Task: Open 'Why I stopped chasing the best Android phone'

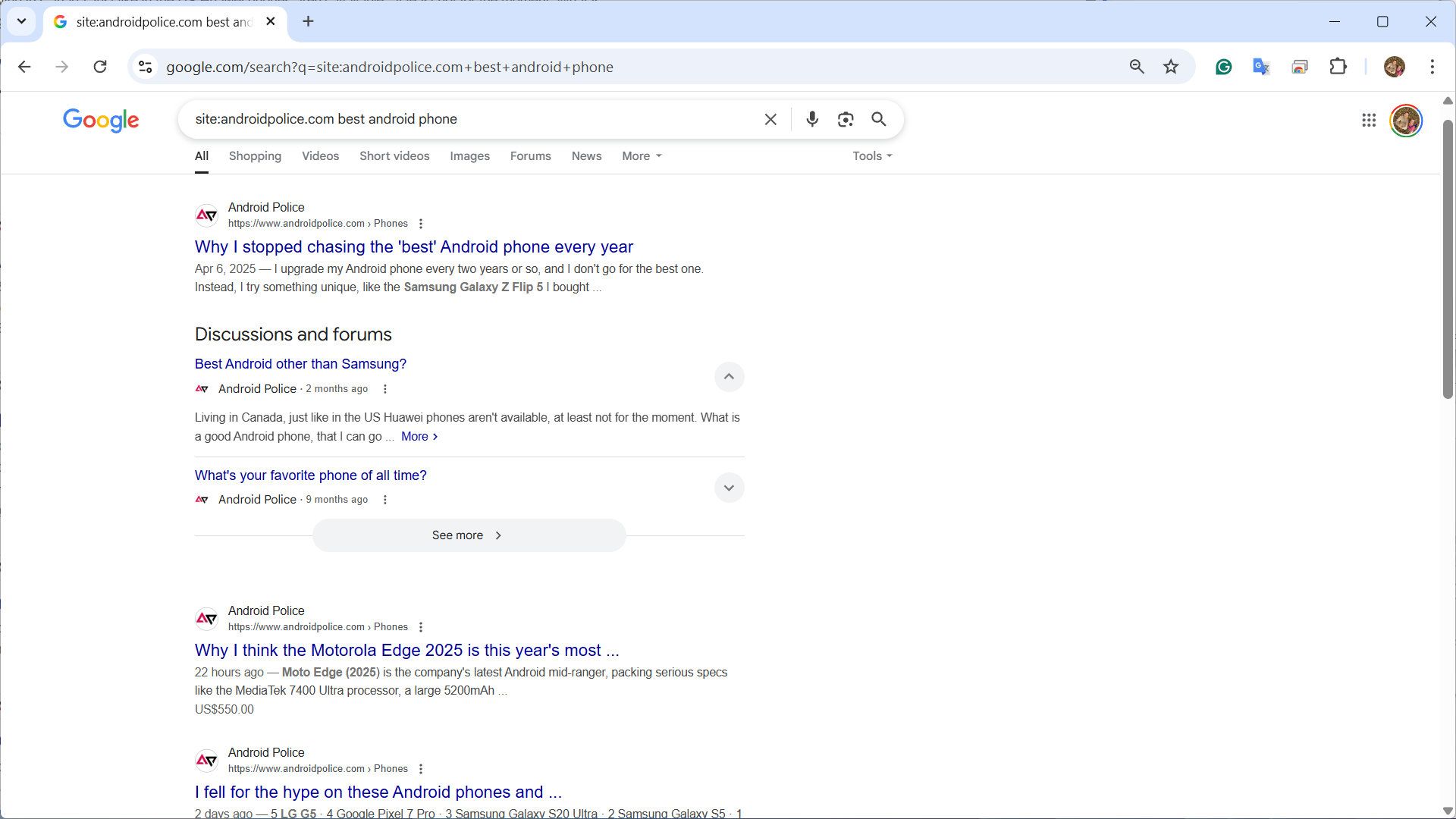Action: (x=413, y=246)
